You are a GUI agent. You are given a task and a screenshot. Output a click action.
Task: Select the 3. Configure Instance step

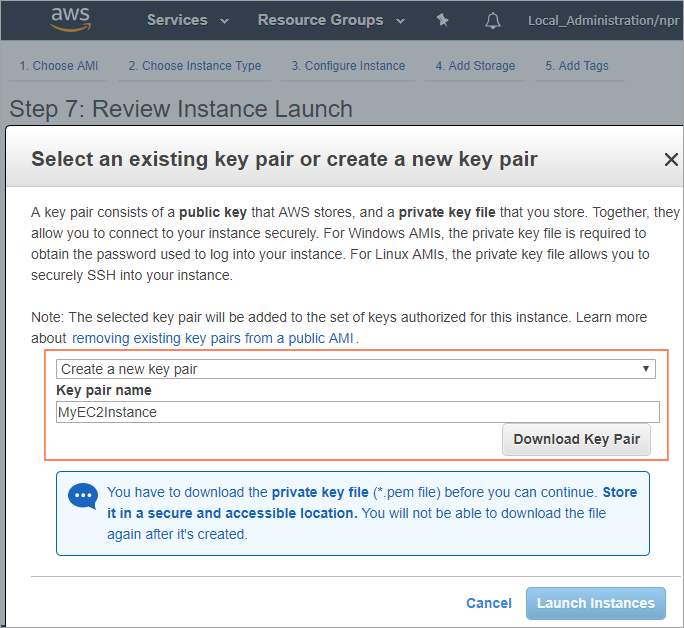(348, 66)
